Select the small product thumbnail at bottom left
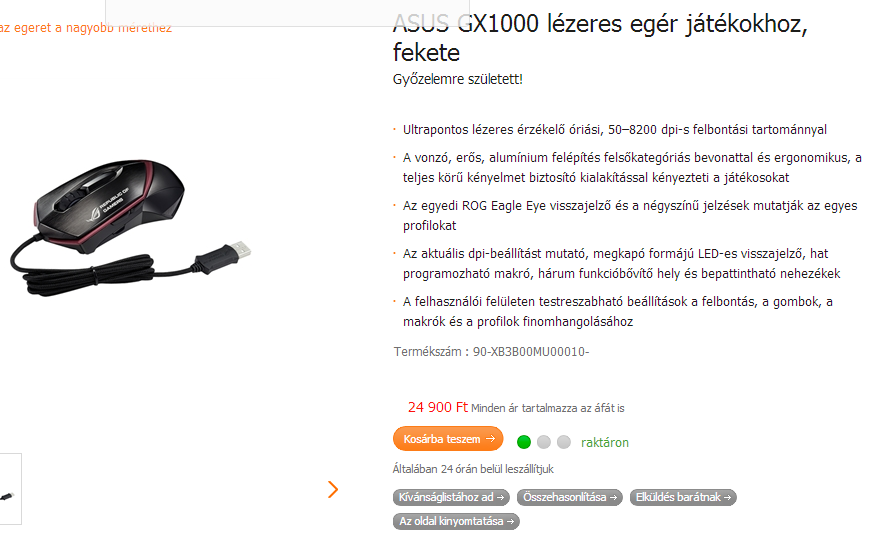Viewport: 882px width, 545px height. (x=9, y=489)
